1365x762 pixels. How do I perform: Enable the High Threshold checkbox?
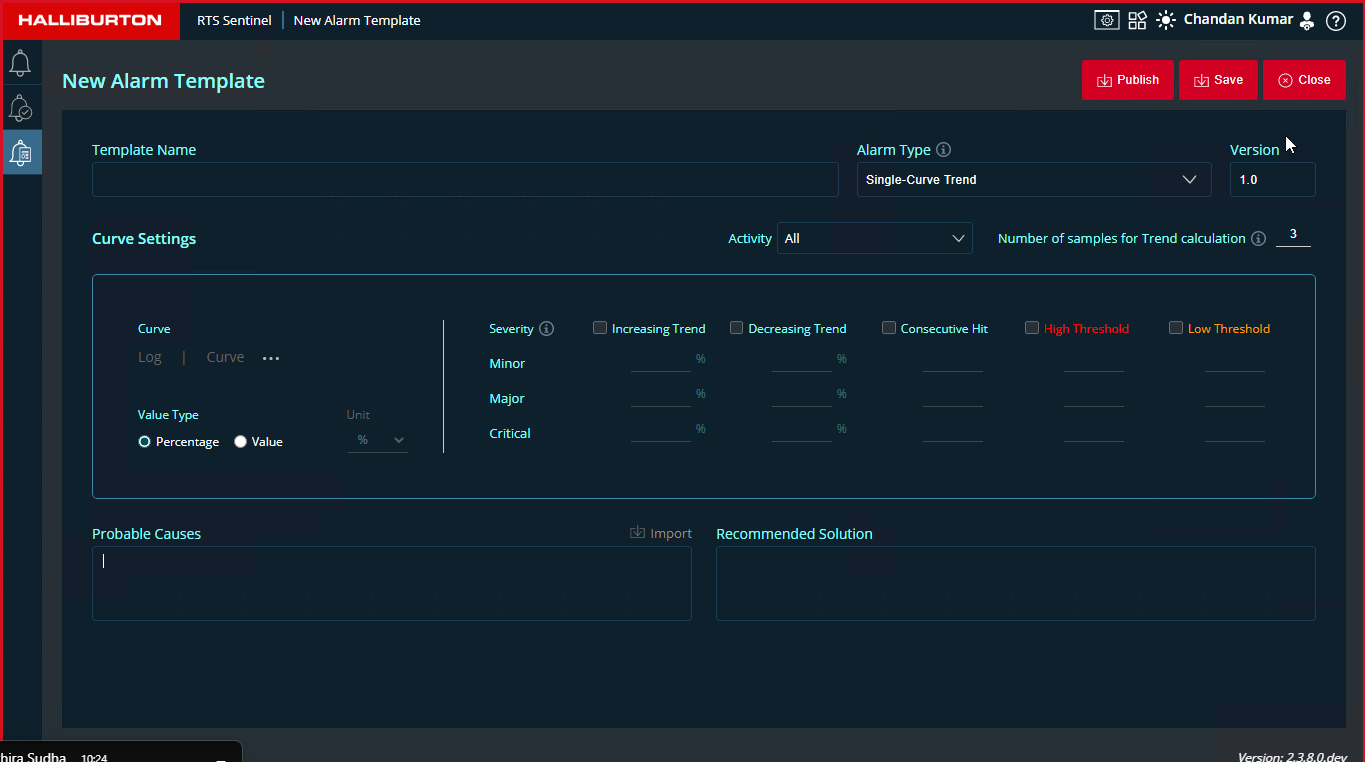click(1032, 328)
